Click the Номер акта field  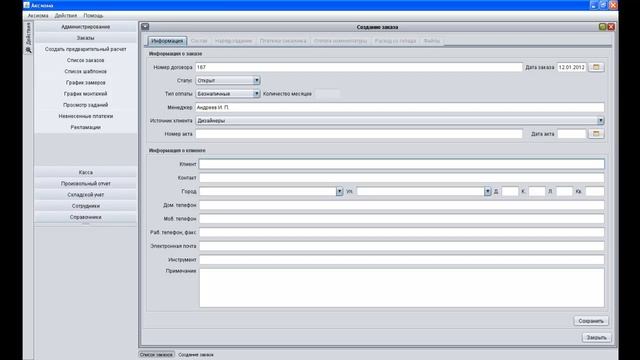[x=358, y=133]
